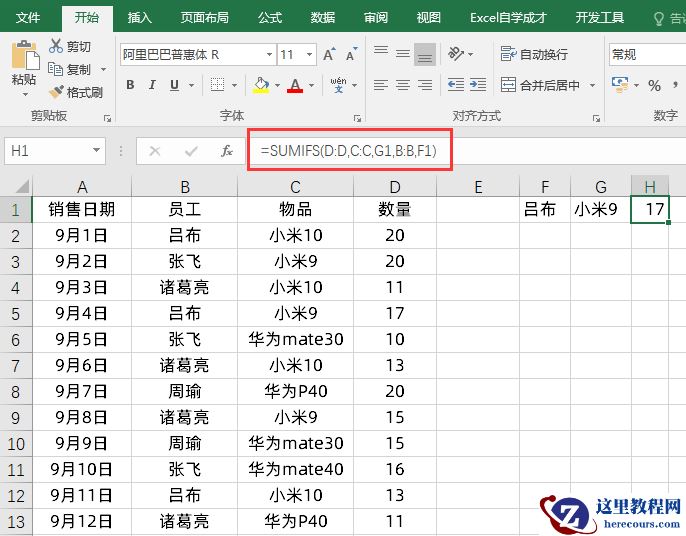Click the Cut scissors icon
Image resolution: width=686 pixels, height=536 pixels.
(56, 46)
